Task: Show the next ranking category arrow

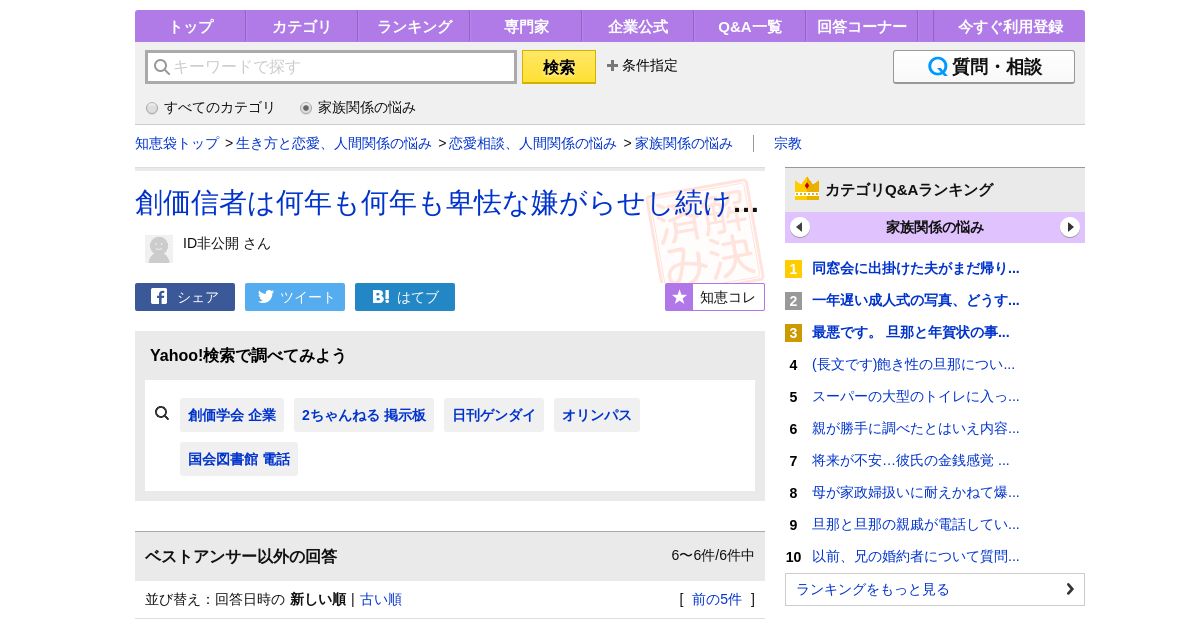Action: point(1070,227)
